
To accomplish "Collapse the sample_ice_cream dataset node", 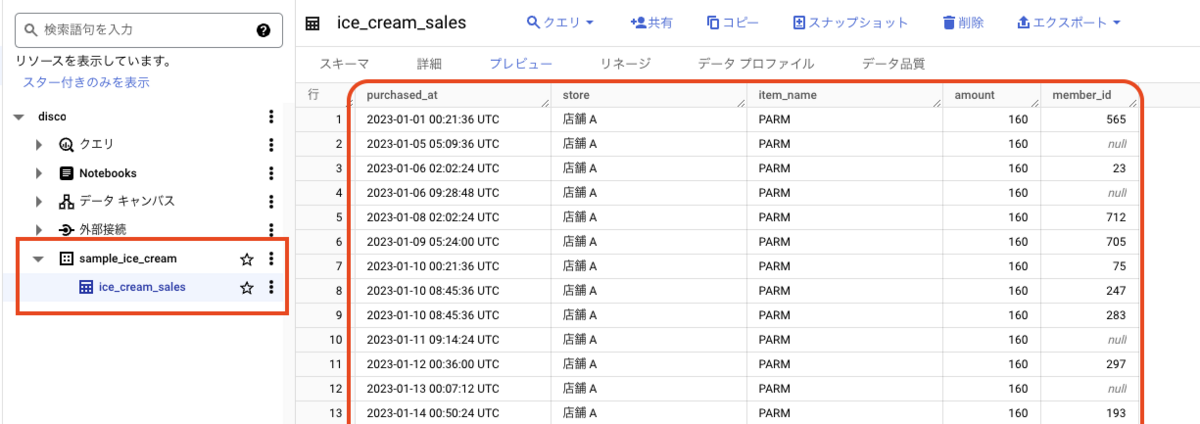I will pos(39,258).
